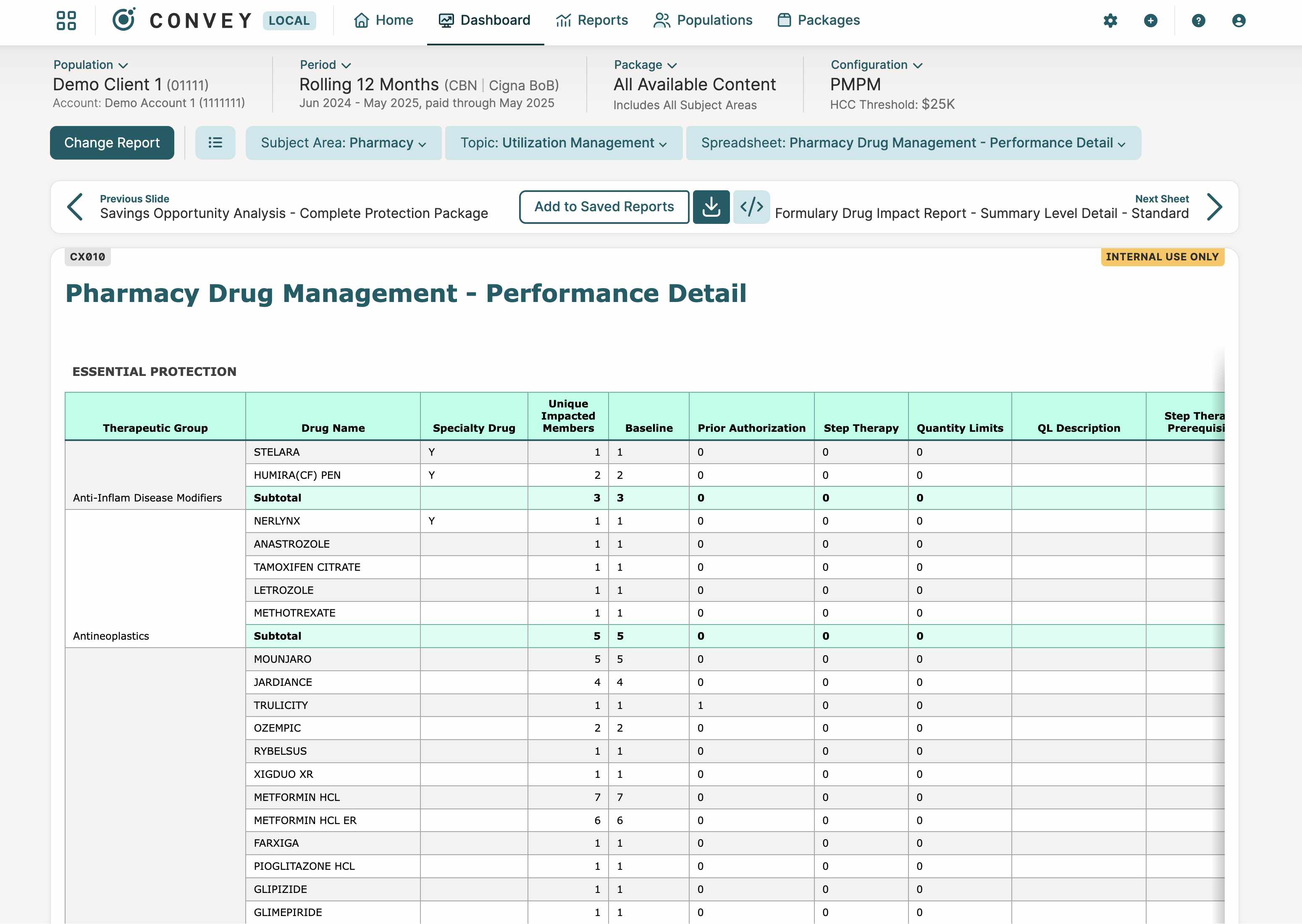The width and height of the screenshot is (1302, 924).
Task: Open Topic: Utilization Management dropdown
Action: coord(563,143)
